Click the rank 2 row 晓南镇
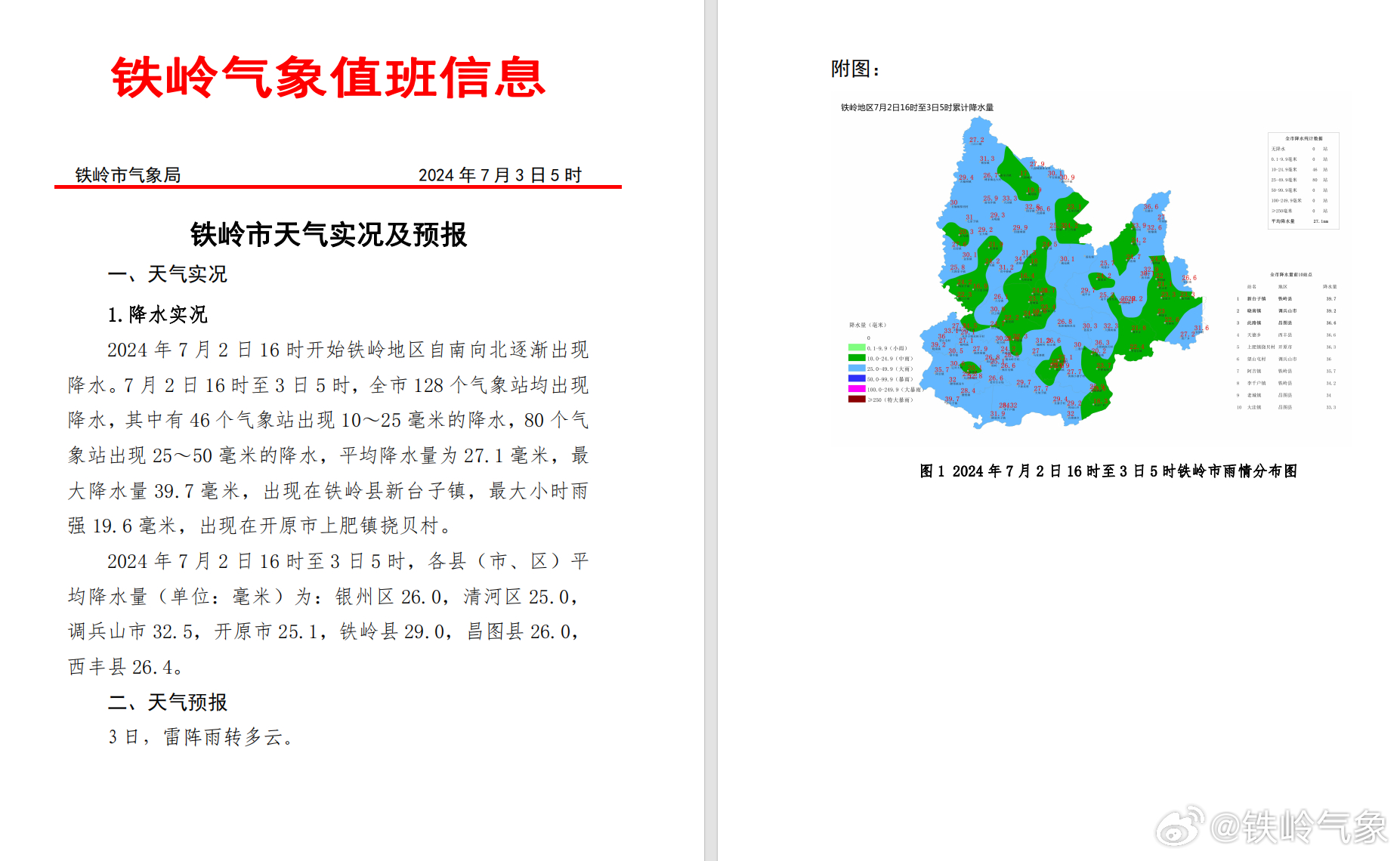The height and width of the screenshot is (861, 1400). [x=1286, y=311]
